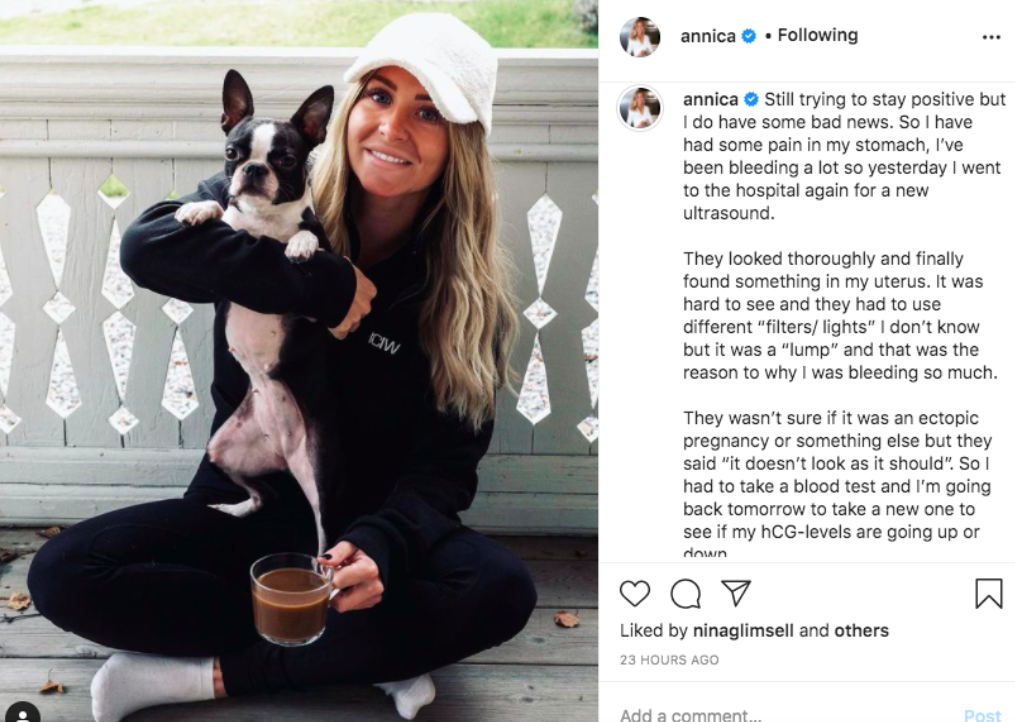Image resolution: width=1015 pixels, height=722 pixels.
Task: Open annica's avatar beside the caption
Action: (x=640, y=107)
